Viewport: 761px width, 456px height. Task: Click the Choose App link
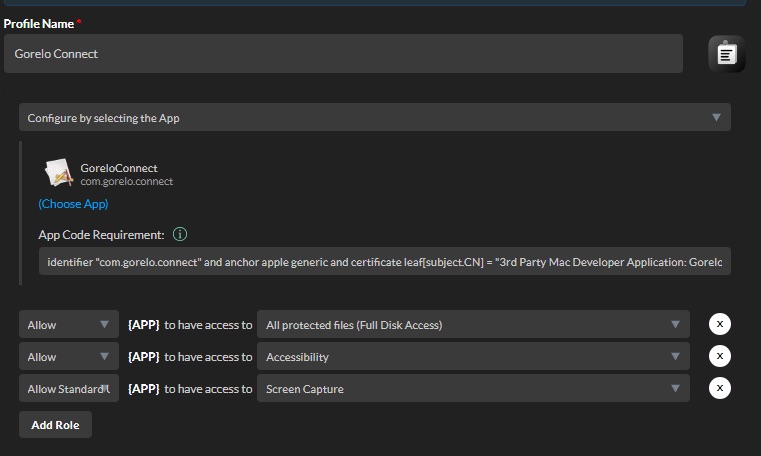pos(73,204)
